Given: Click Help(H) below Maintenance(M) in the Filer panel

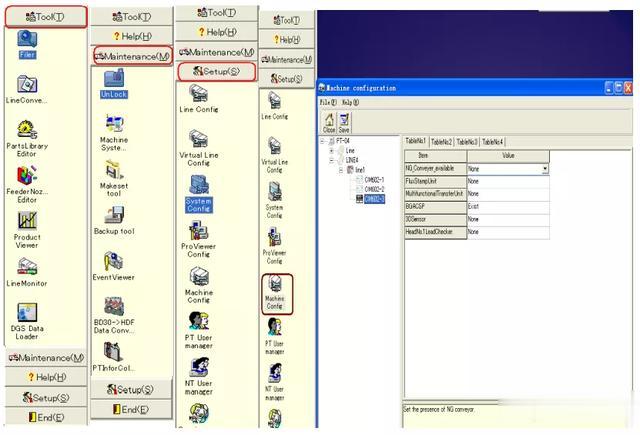Looking at the screenshot, I should coord(47,377).
